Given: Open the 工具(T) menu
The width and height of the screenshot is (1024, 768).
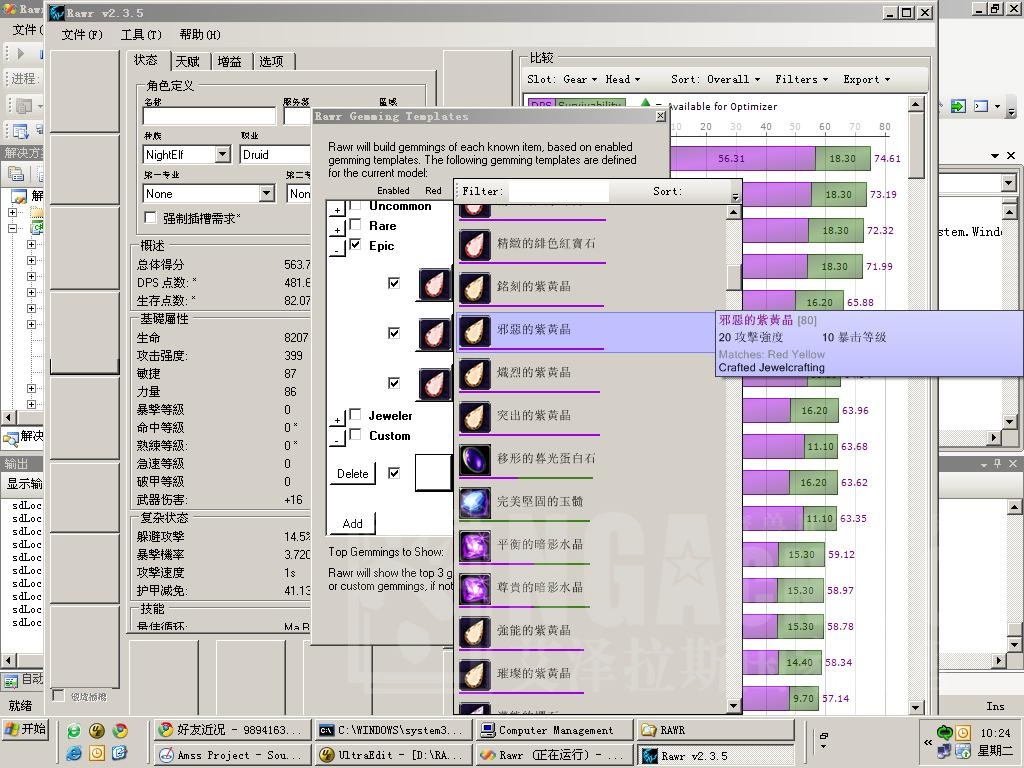Looking at the screenshot, I should pyautogui.click(x=141, y=34).
